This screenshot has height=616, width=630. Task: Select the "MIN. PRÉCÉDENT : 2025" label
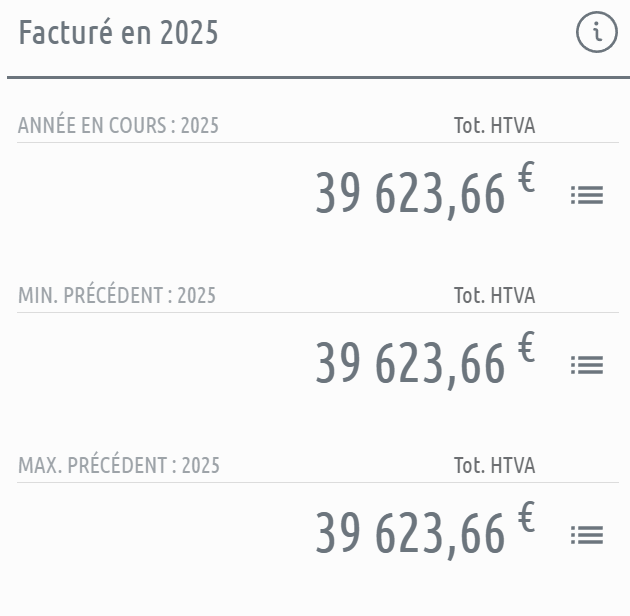117,296
